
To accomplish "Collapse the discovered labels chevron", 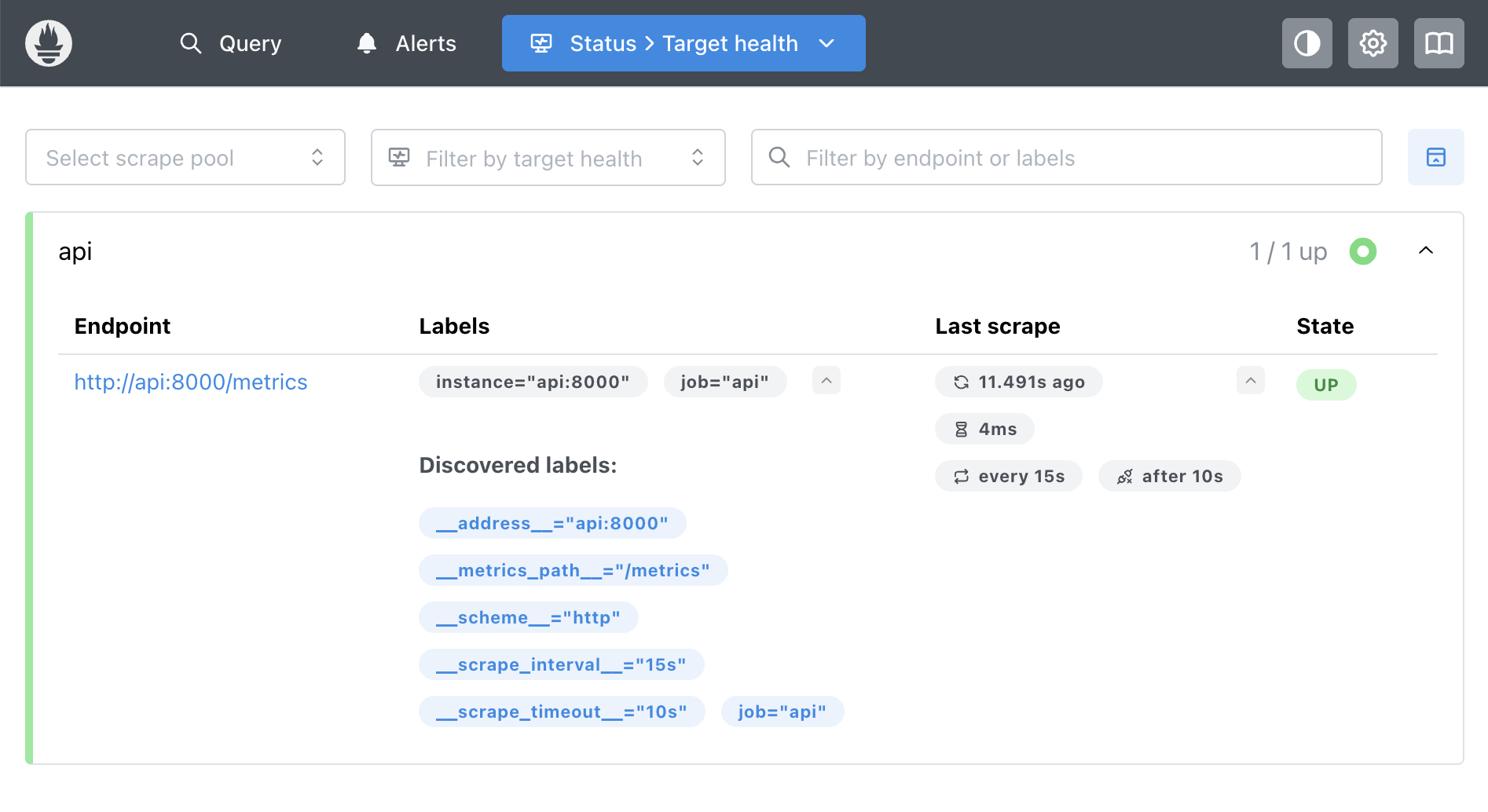I will pos(826,381).
